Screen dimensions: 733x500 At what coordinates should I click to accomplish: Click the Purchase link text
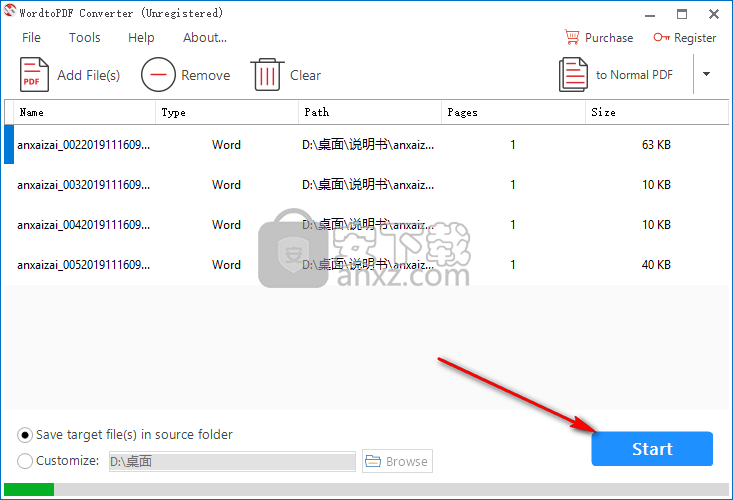(609, 38)
